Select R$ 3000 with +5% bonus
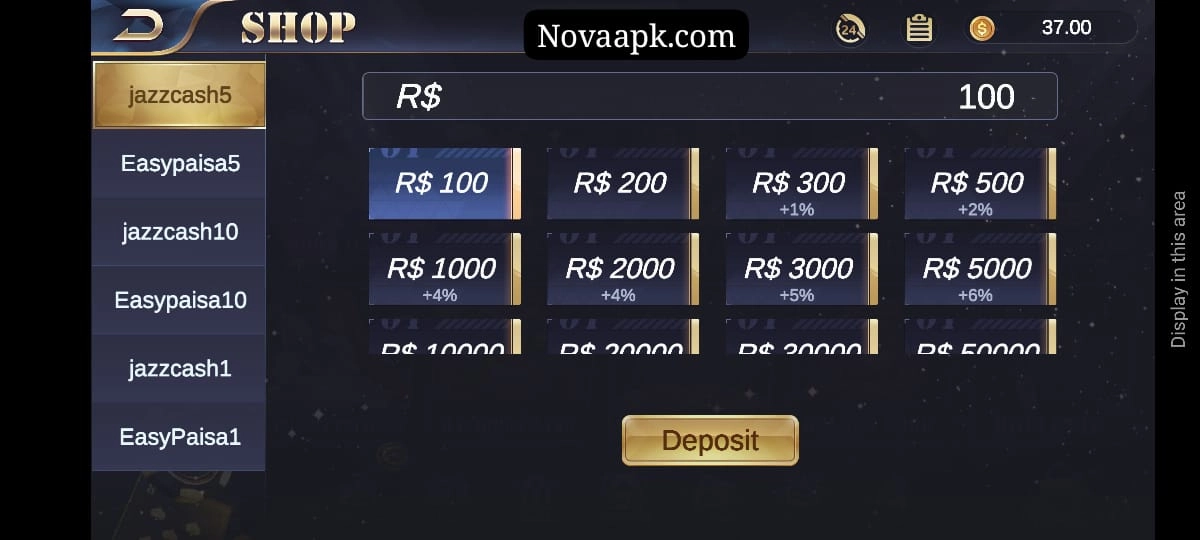The image size is (1200, 540). 802,269
